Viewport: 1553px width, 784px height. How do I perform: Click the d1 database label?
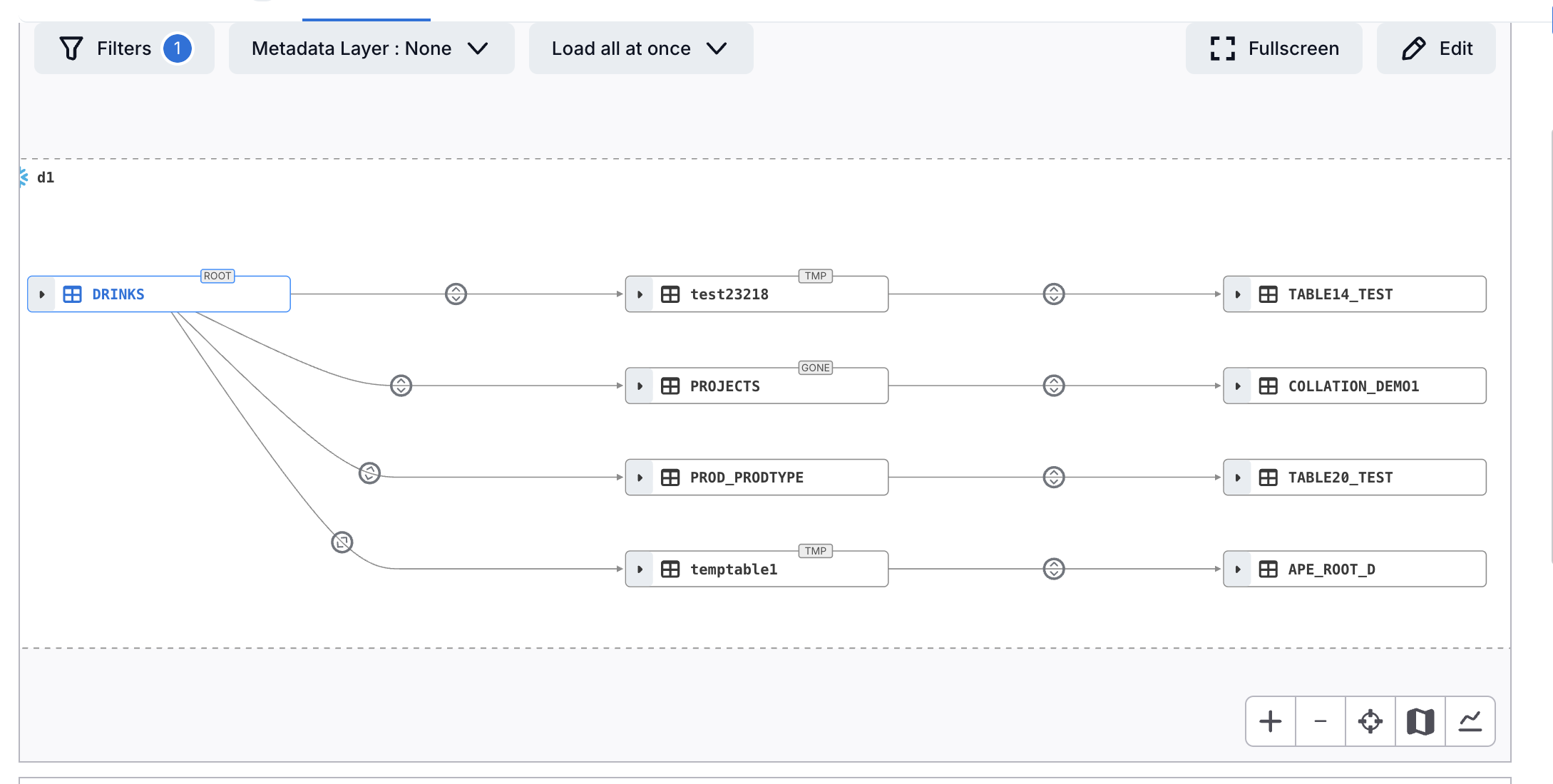pos(46,177)
